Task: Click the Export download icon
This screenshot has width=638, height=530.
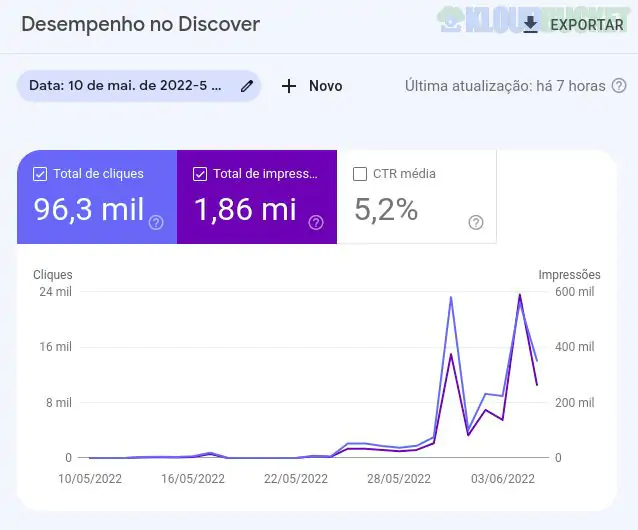Action: coord(530,24)
